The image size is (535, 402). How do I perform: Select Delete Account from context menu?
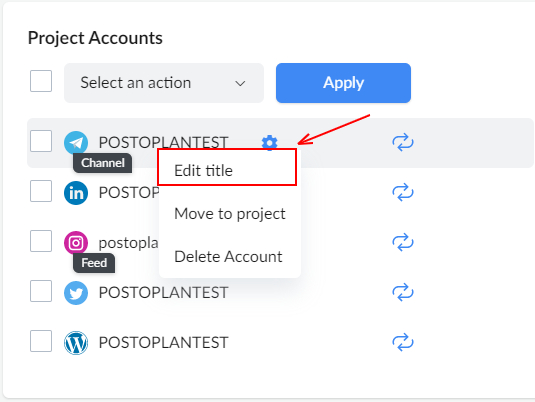pyautogui.click(x=230, y=257)
